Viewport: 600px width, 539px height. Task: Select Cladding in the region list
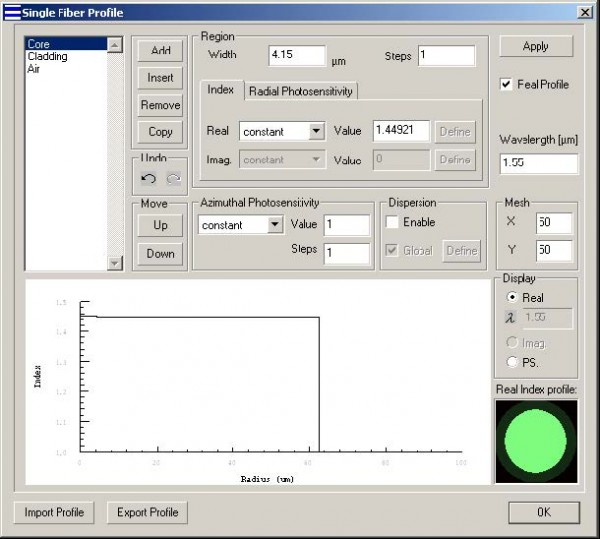(x=65, y=56)
